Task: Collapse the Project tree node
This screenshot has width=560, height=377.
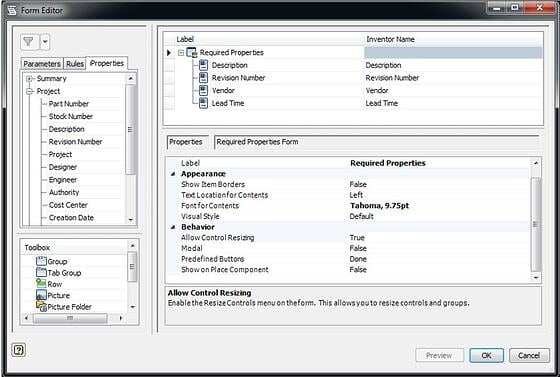Action: click(x=29, y=91)
